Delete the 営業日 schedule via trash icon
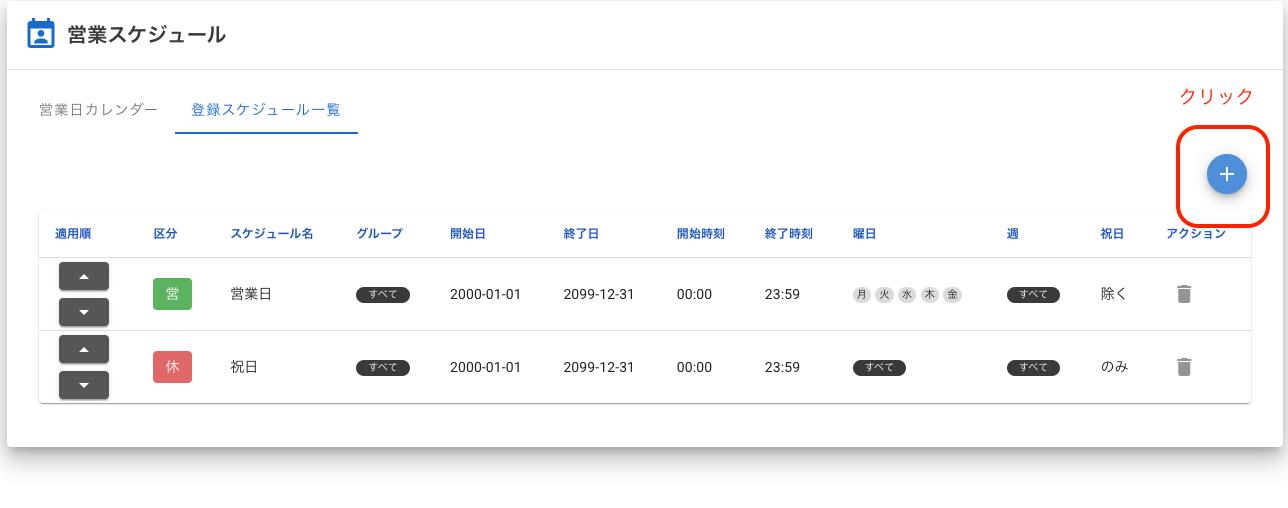1288x508 pixels. (1184, 294)
